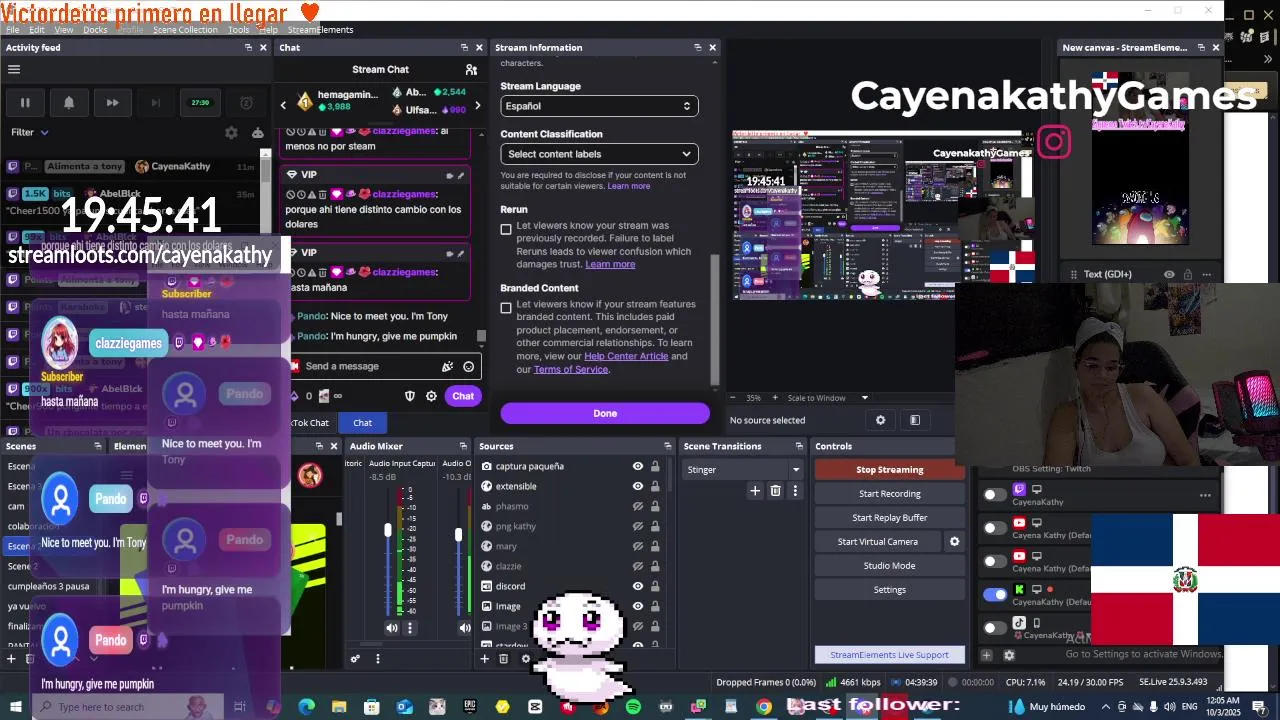
Task: Tick the Rerun checkbox
Action: [506, 229]
